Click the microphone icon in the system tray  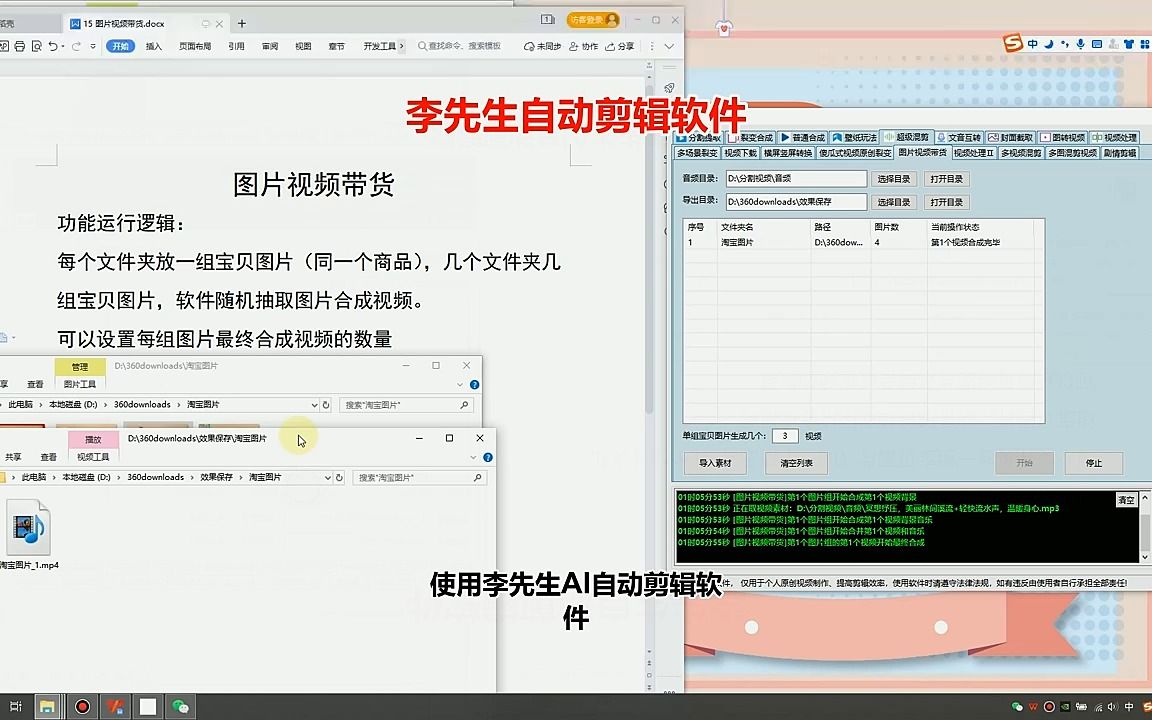click(1081, 45)
